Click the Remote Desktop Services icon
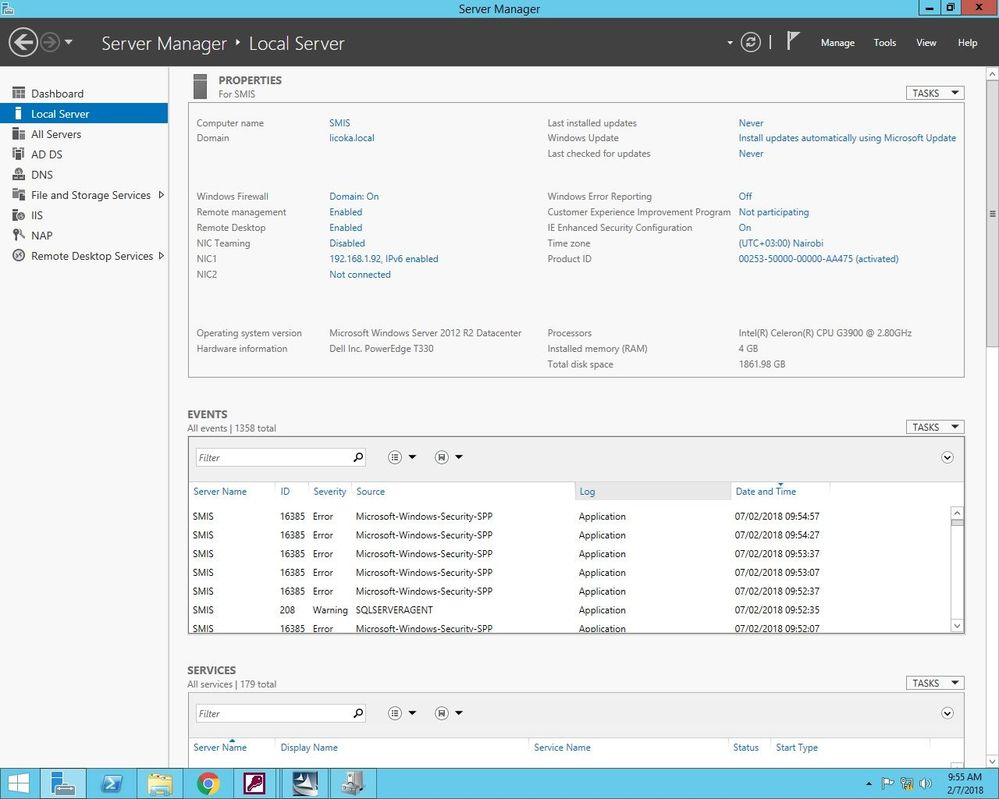Image resolution: width=999 pixels, height=799 pixels. (18, 256)
